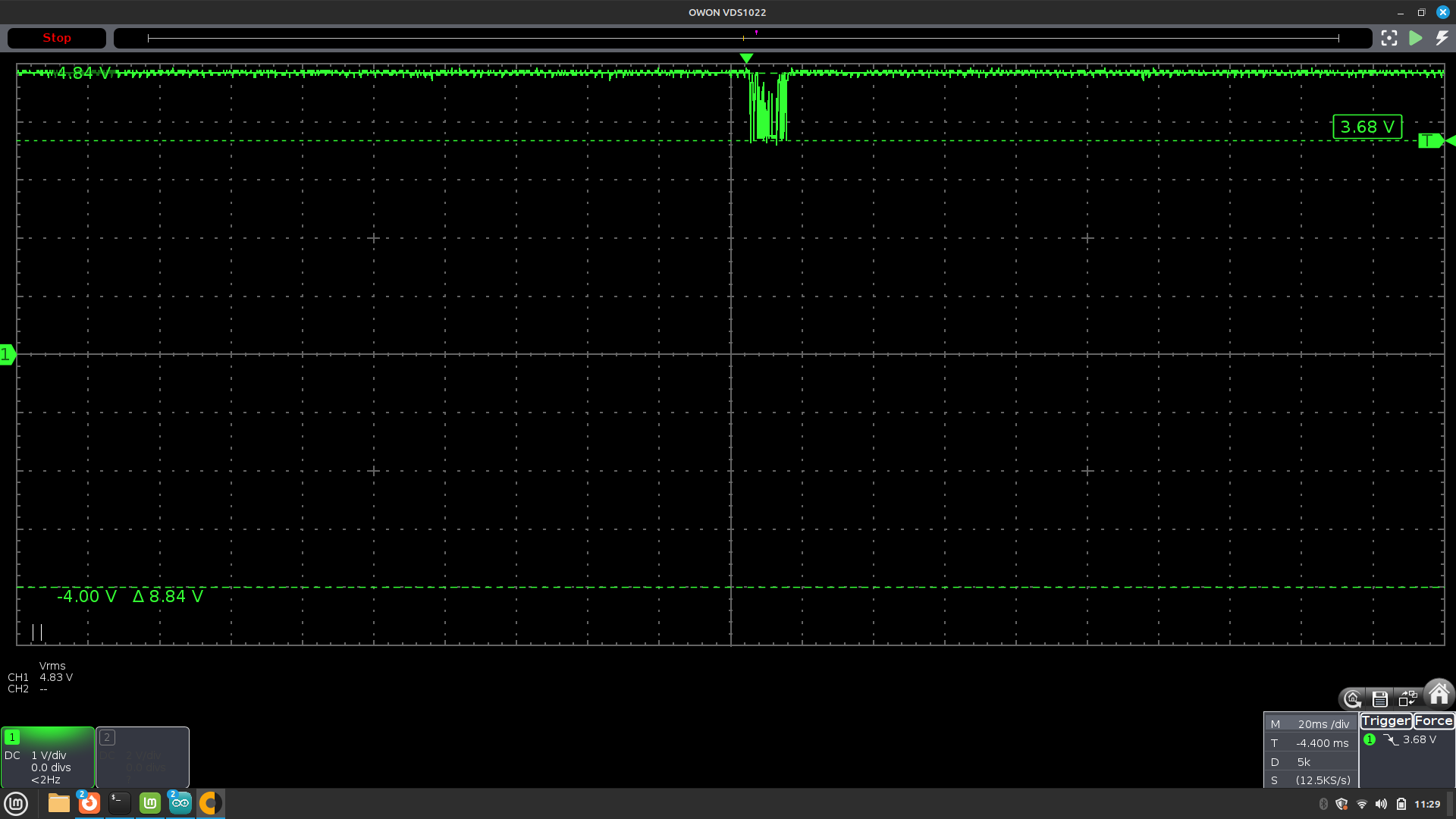Click the save floppy disk icon

click(1380, 699)
